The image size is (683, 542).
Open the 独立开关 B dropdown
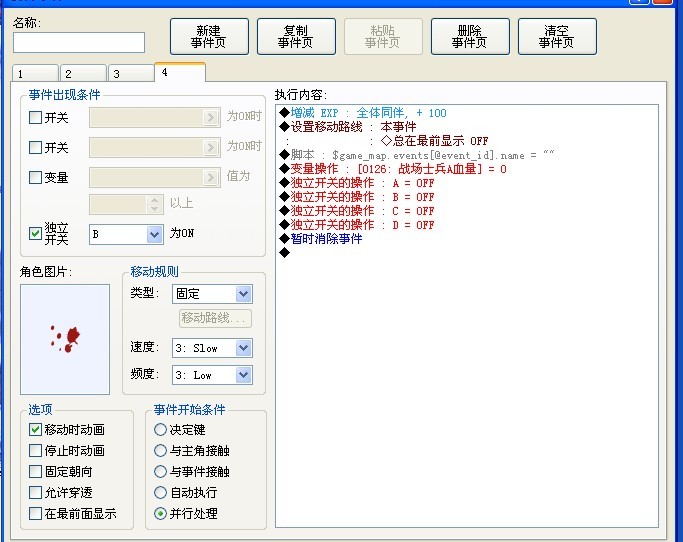(x=126, y=234)
